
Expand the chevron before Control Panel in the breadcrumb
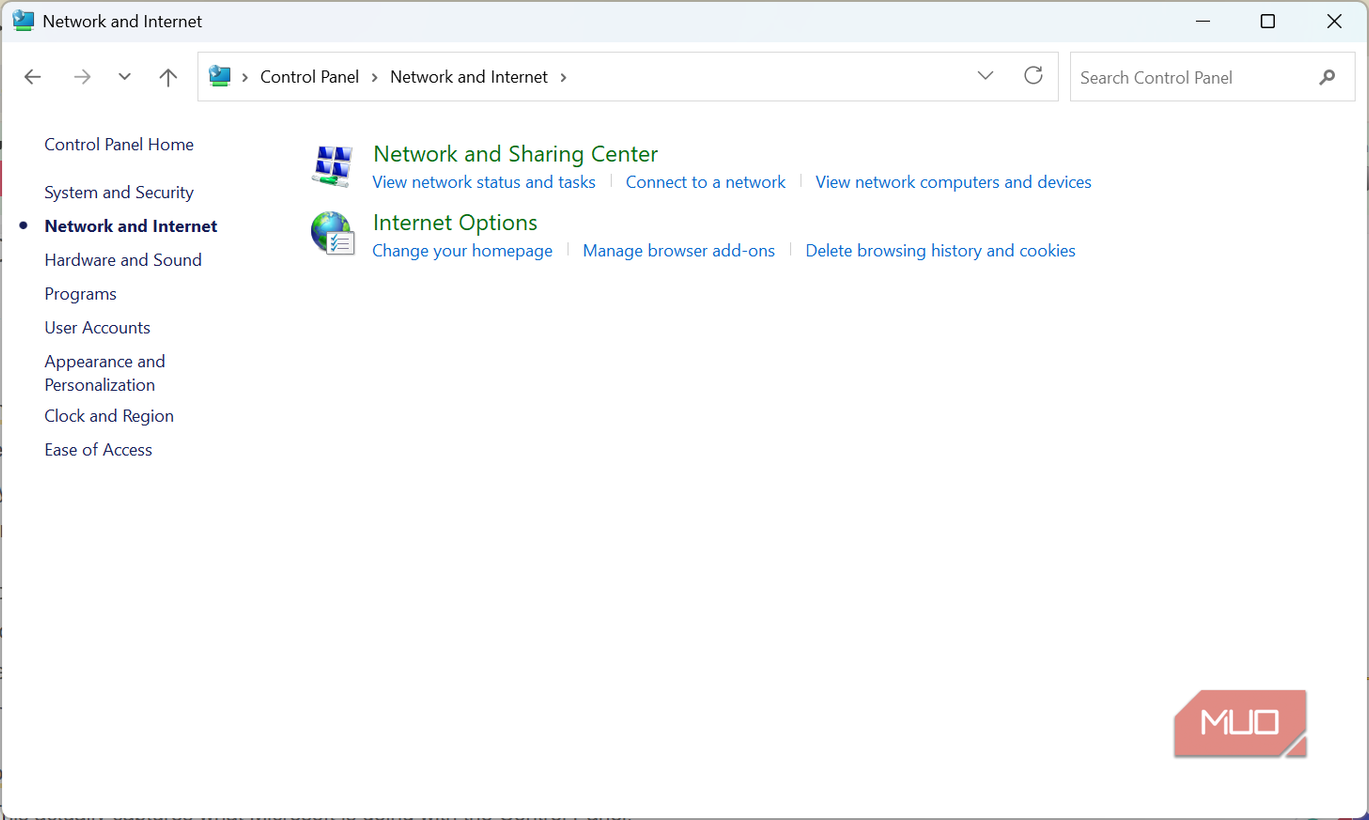(x=245, y=77)
